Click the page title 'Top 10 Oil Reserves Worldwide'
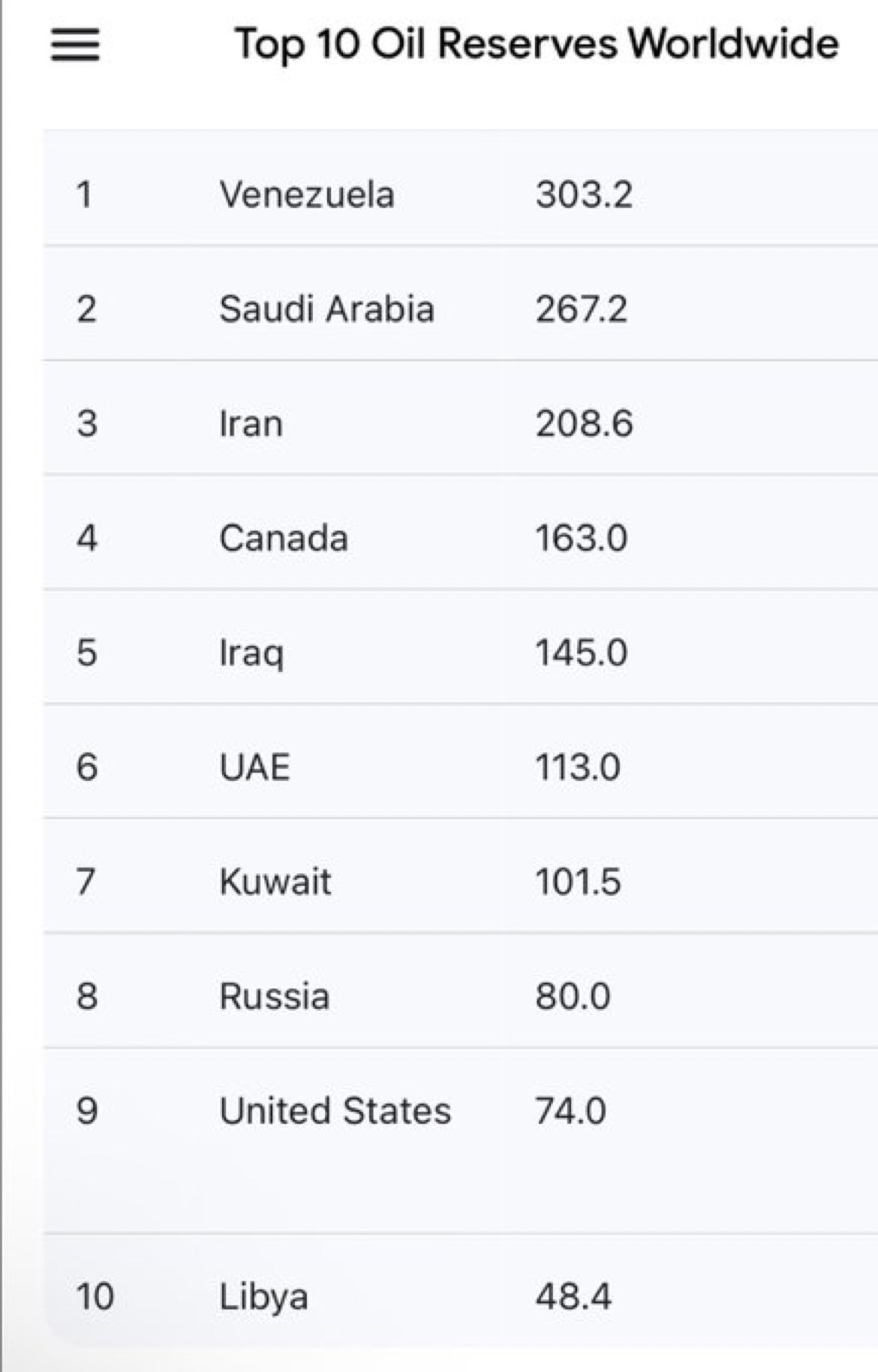The height and width of the screenshot is (1372, 878). click(536, 44)
